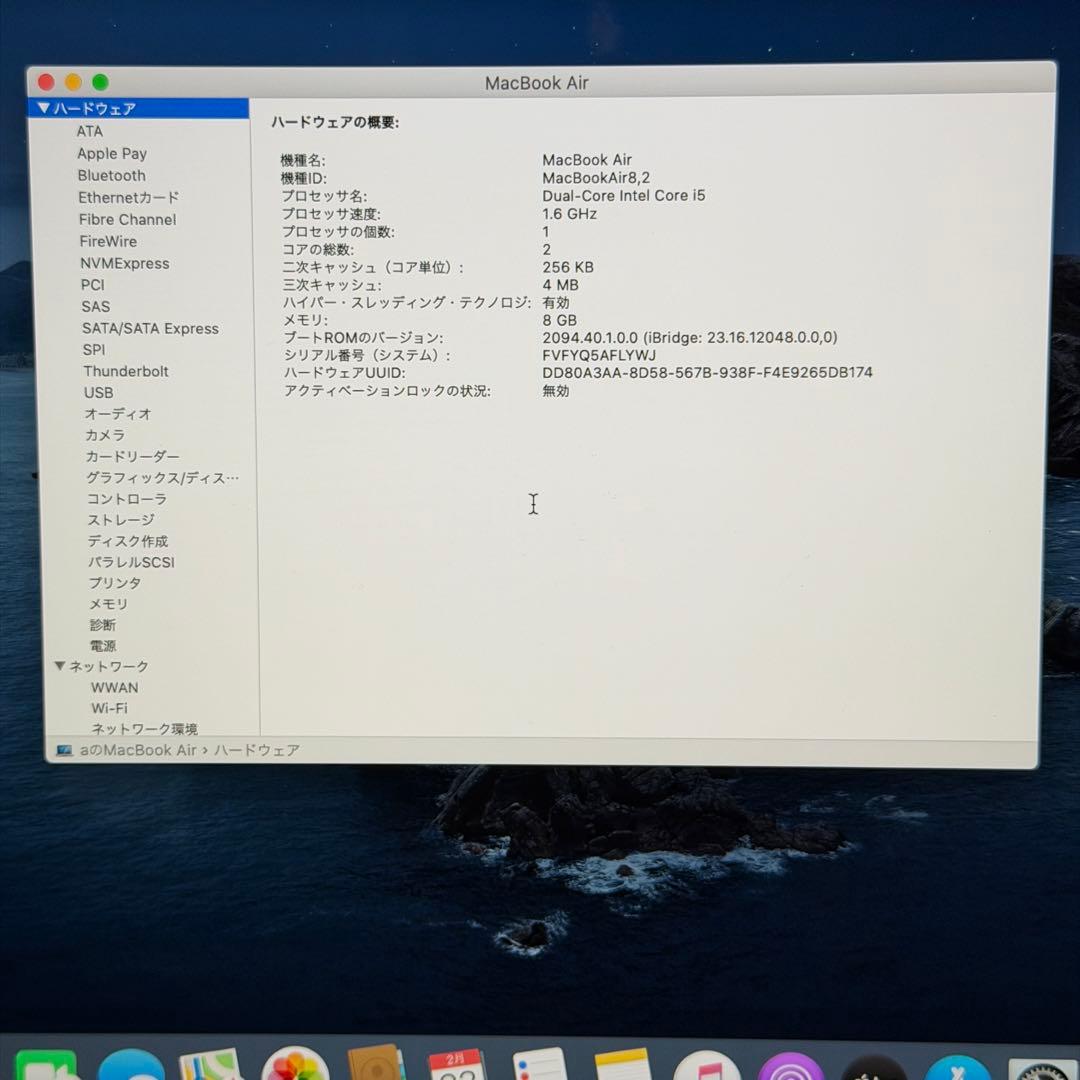Click the activation lock status 無効
This screenshot has height=1080, width=1080.
[x=556, y=391]
